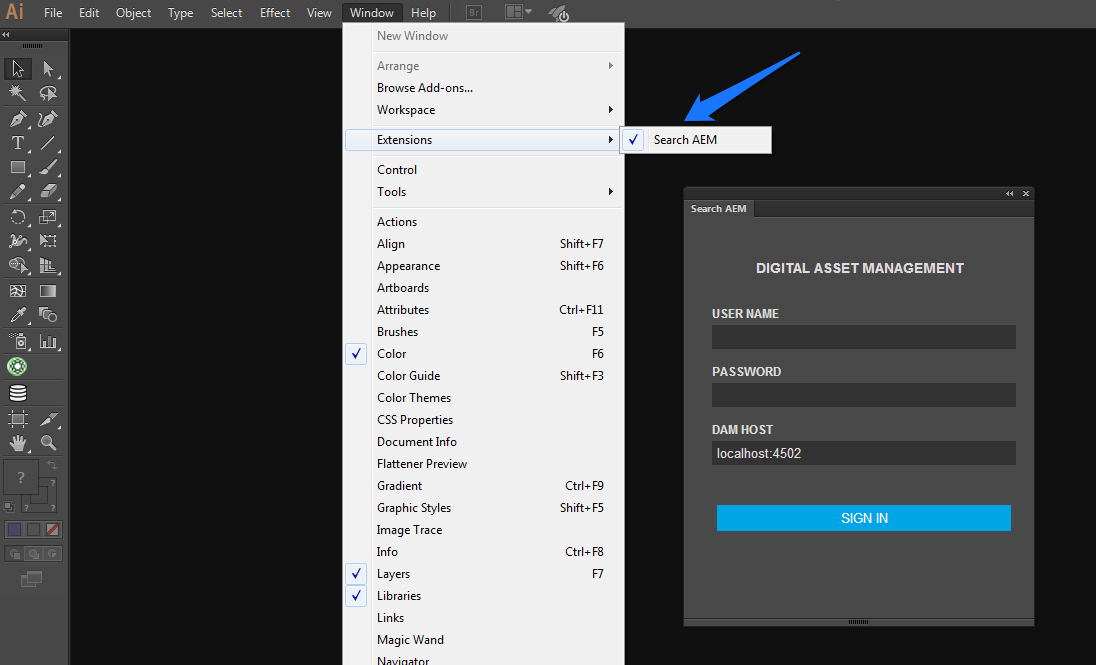Open the File menu
The image size is (1096, 665).
pos(53,13)
